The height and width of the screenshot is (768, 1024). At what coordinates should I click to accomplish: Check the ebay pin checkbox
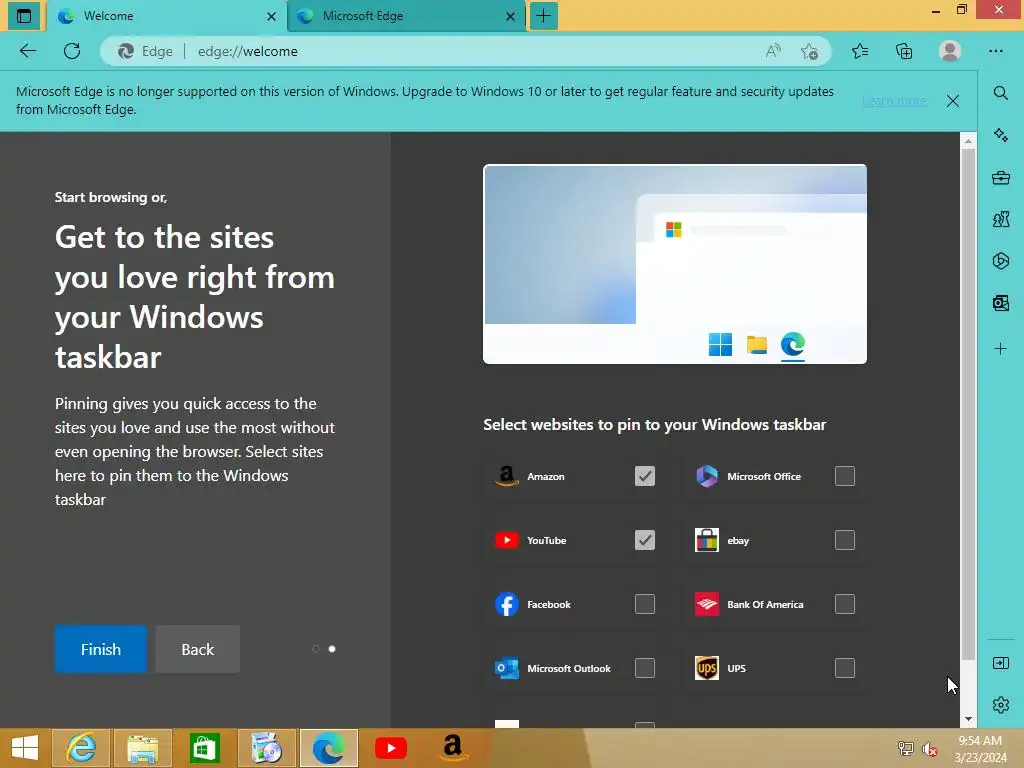(x=844, y=540)
